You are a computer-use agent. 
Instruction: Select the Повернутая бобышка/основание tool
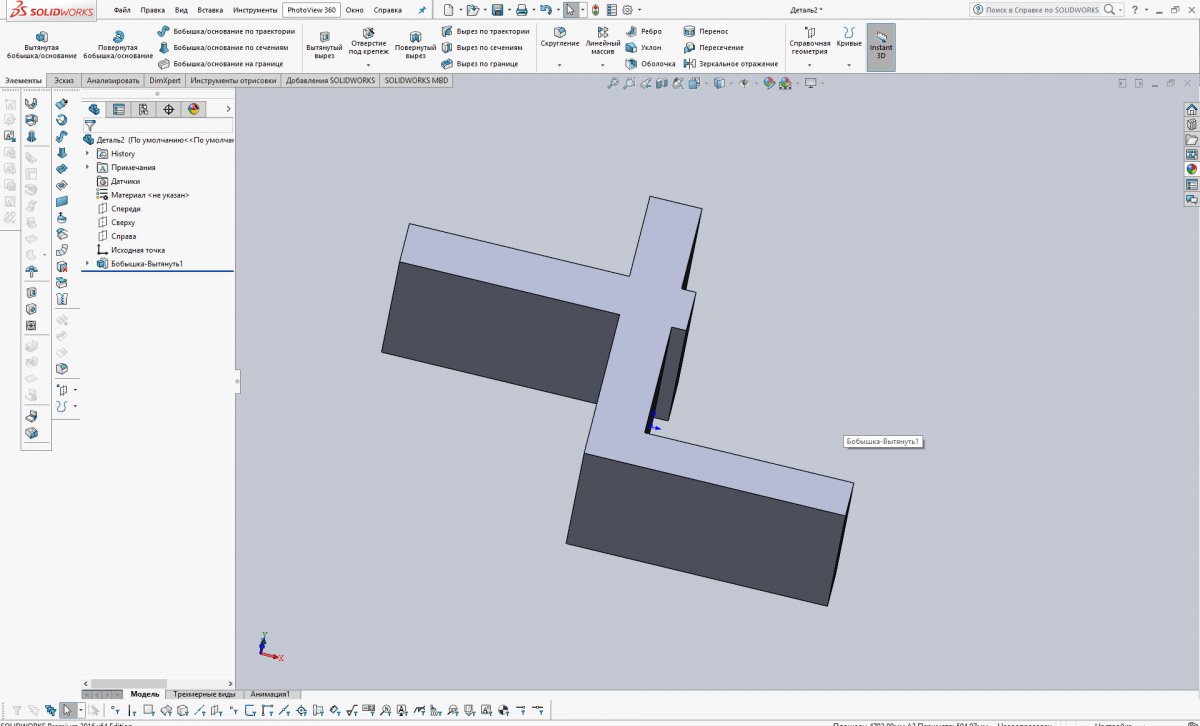coord(118,45)
